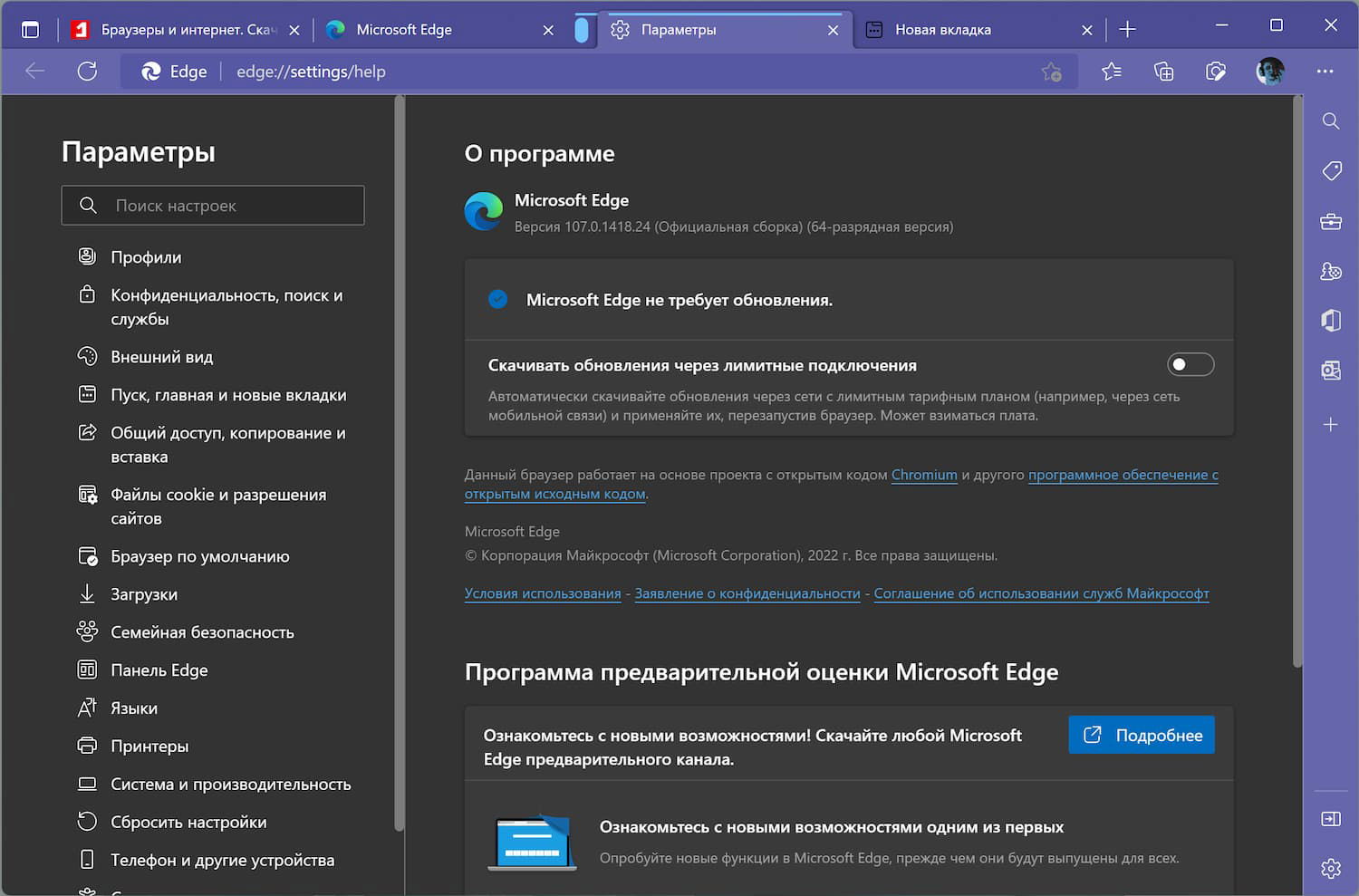Focus the Поиск настроек search field
The image size is (1359, 896).
213,206
